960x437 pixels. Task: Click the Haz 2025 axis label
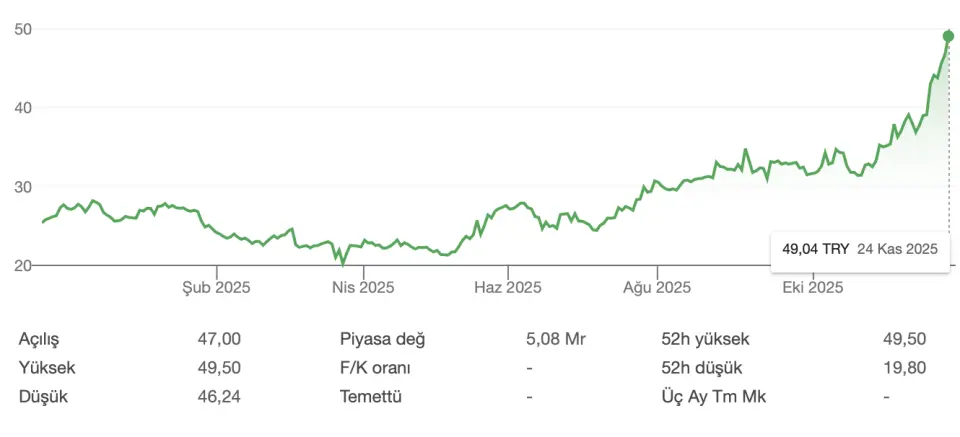click(x=507, y=288)
